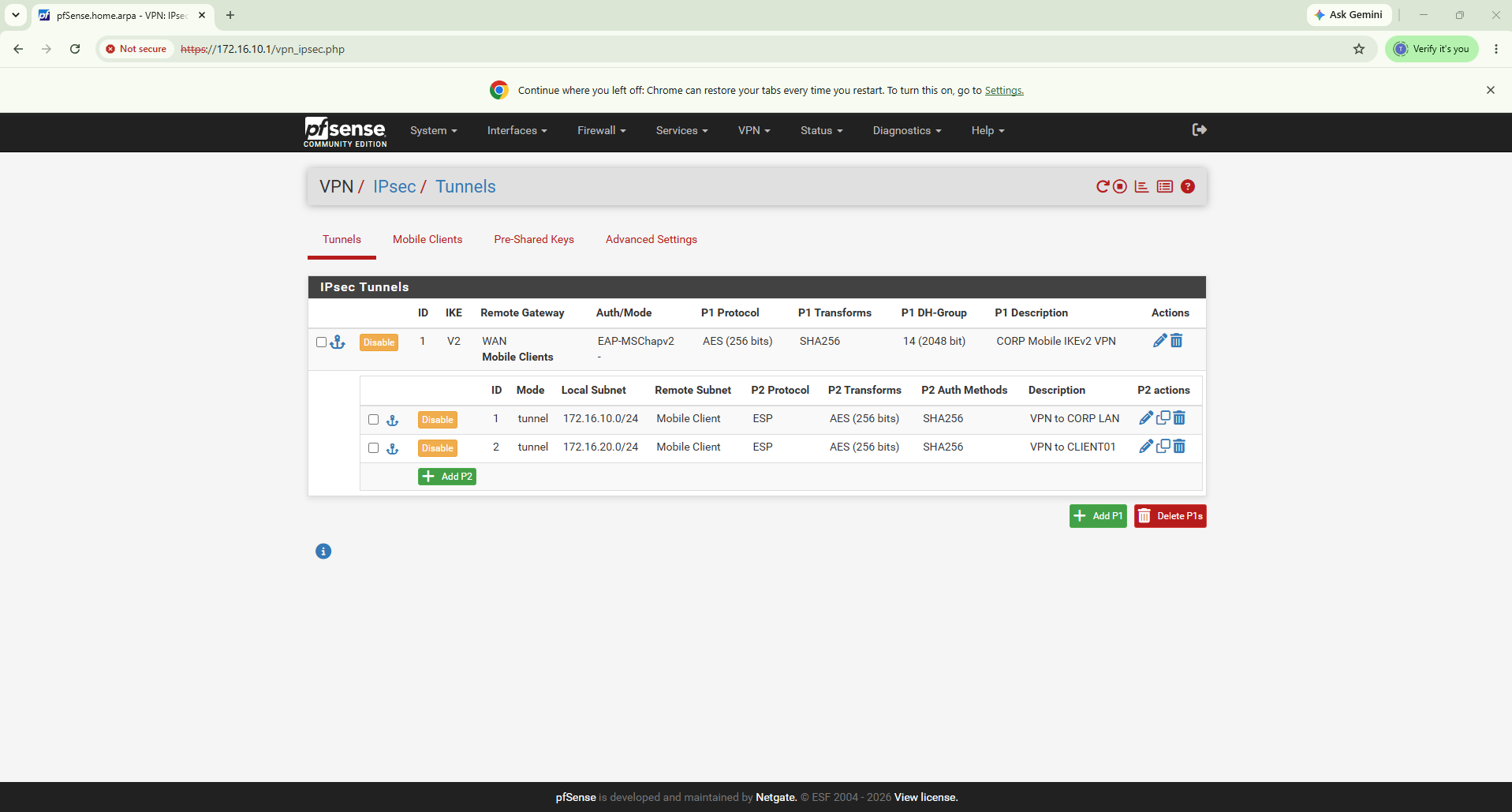Expand the VPN menu
Viewport: 1512px width, 812px height.
point(754,131)
